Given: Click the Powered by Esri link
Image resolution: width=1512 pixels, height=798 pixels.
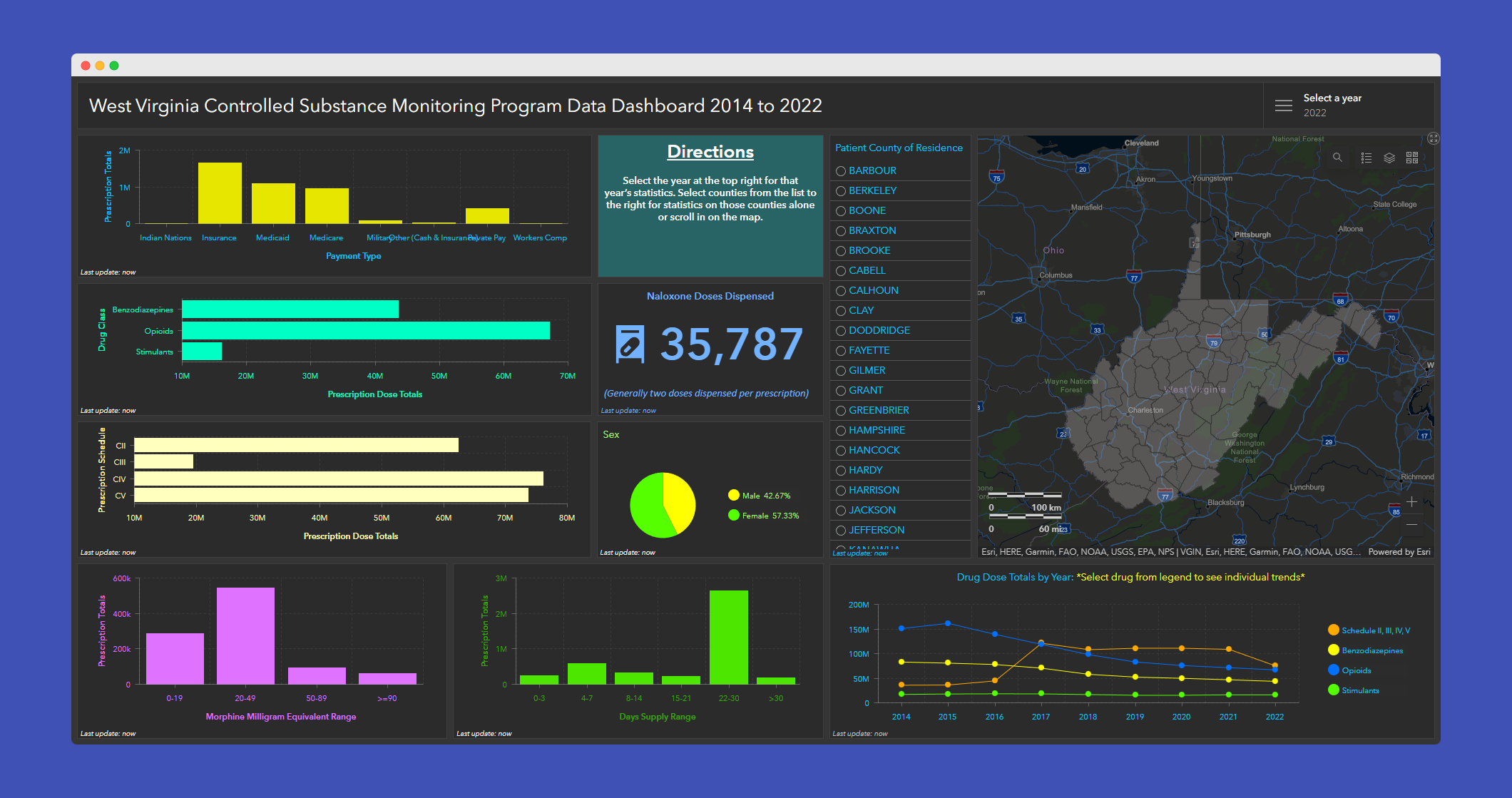Looking at the screenshot, I should 1399,552.
